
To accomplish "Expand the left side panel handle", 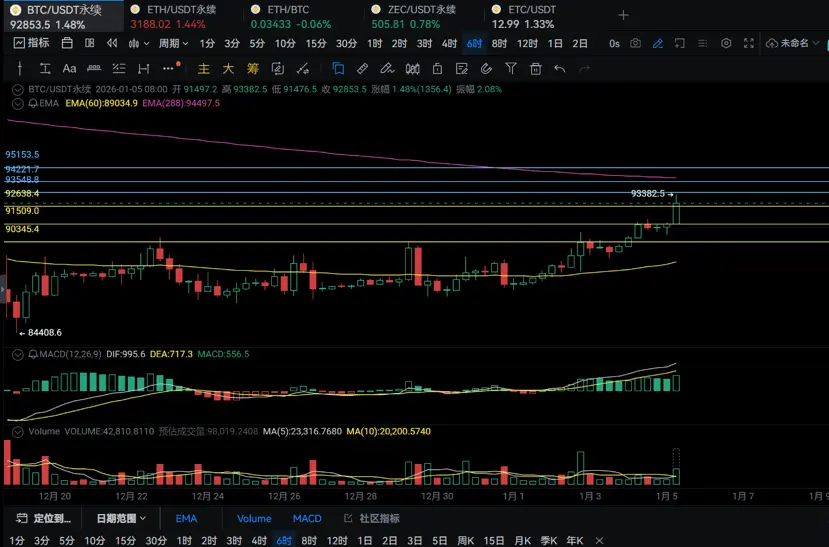I will (x=3, y=289).
